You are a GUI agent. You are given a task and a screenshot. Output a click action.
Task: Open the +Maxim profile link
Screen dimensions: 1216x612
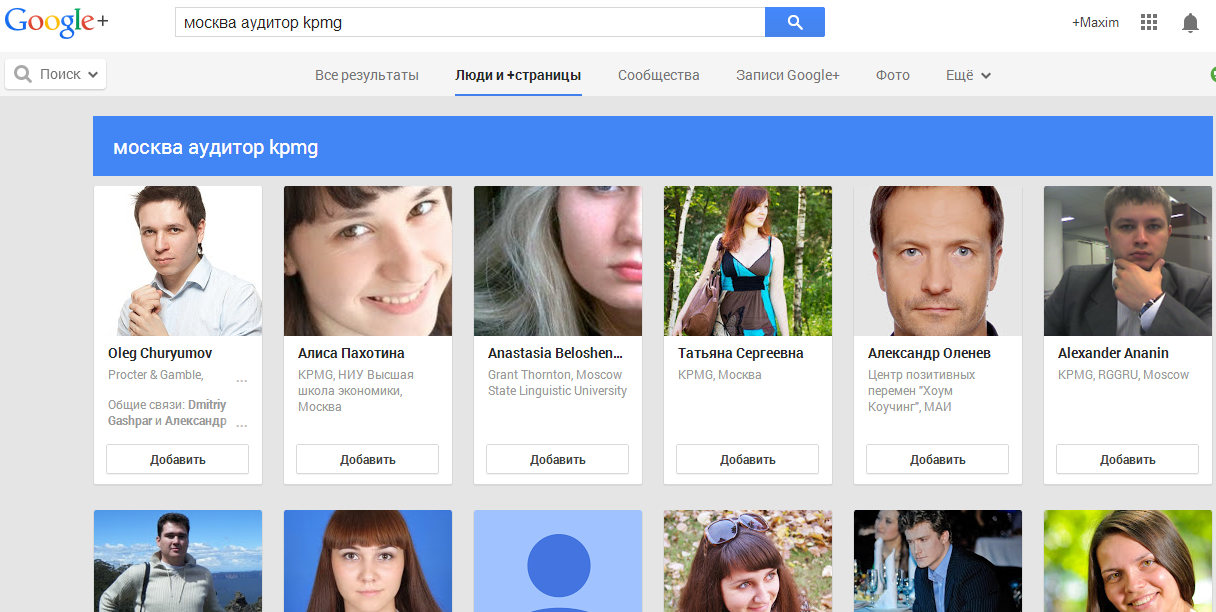(x=1095, y=22)
